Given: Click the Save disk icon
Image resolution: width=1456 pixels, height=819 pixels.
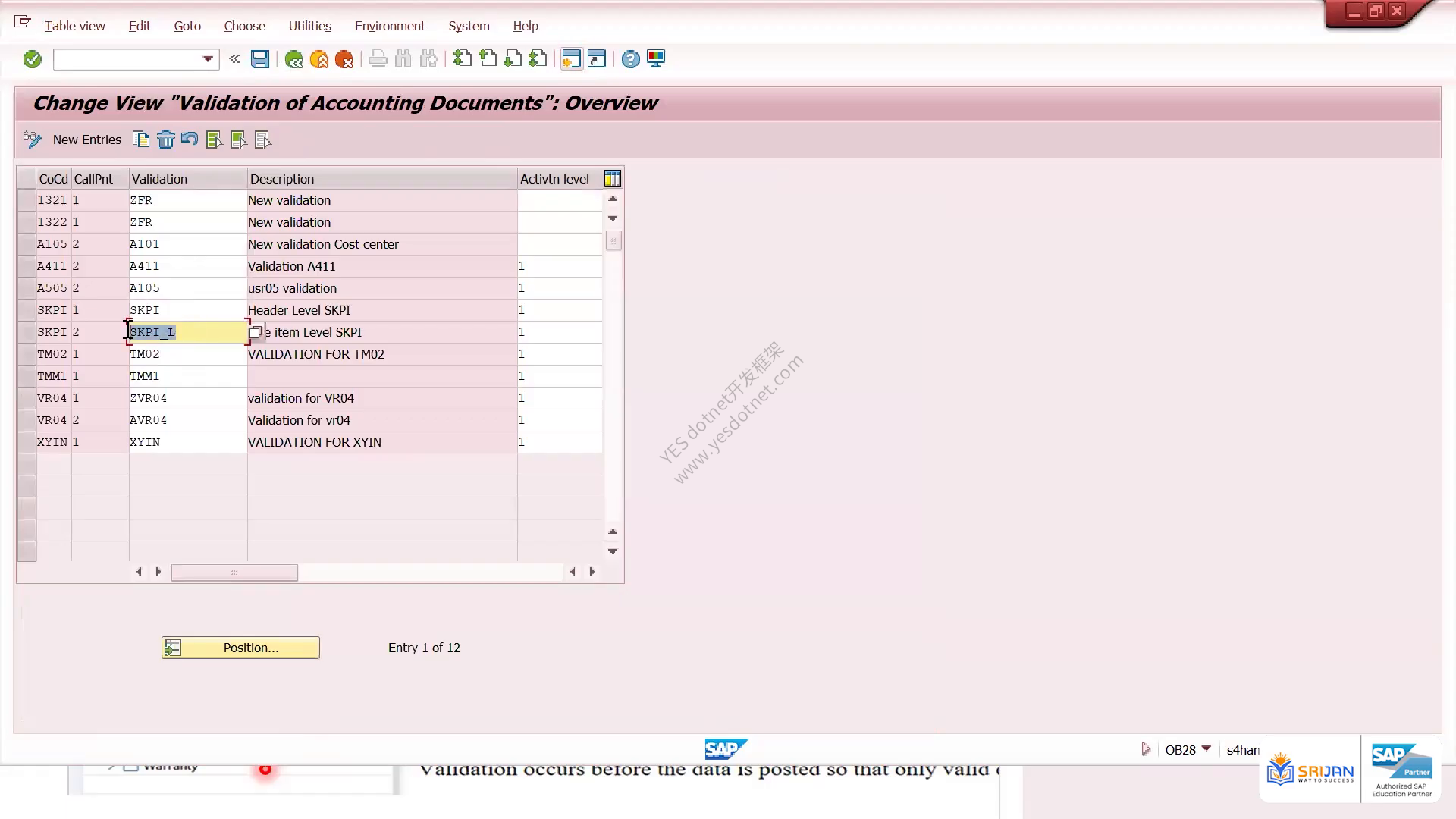Looking at the screenshot, I should (x=260, y=59).
